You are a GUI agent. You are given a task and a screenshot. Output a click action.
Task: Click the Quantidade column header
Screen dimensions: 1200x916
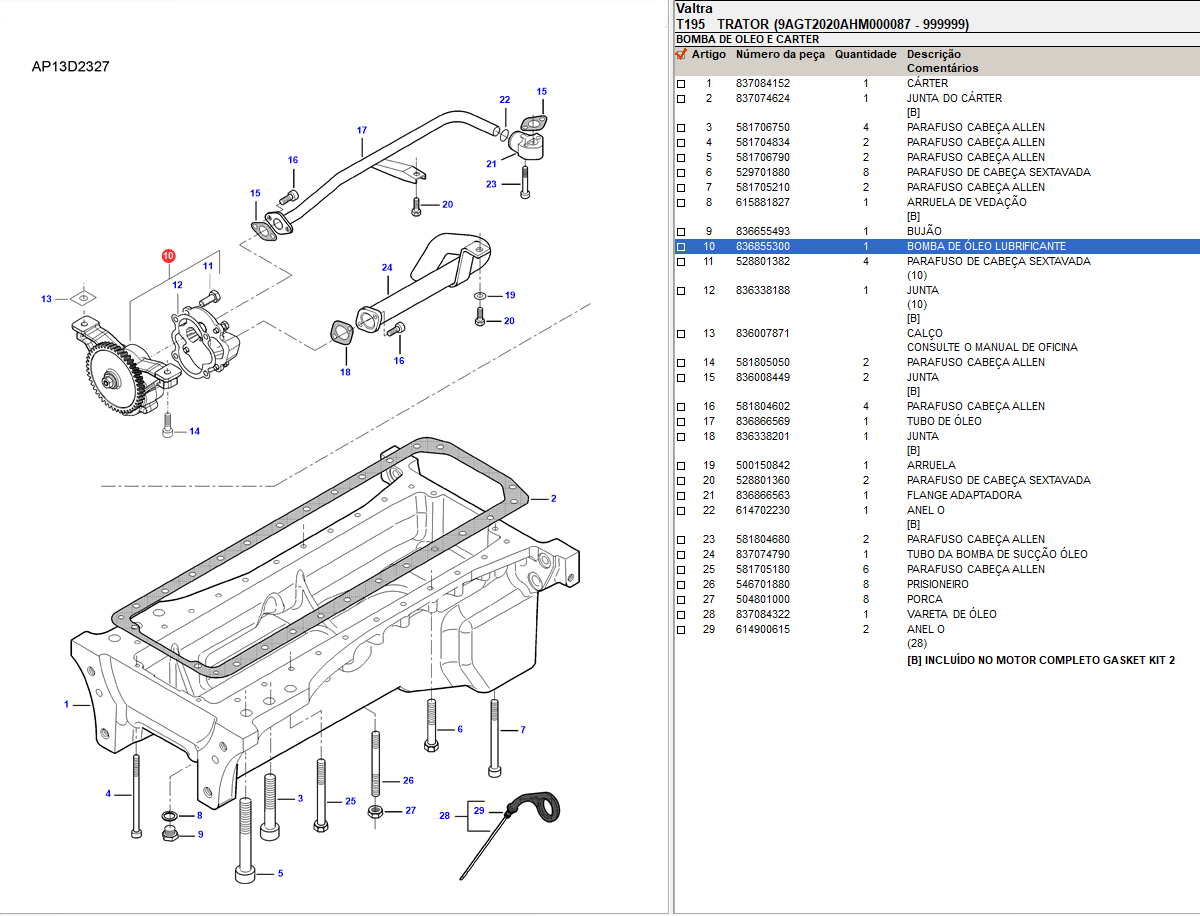point(865,54)
